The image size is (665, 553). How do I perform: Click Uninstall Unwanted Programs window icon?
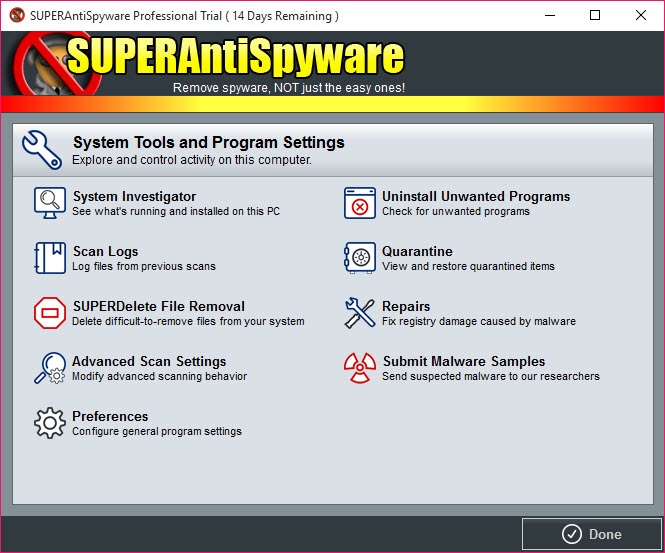[x=360, y=203]
